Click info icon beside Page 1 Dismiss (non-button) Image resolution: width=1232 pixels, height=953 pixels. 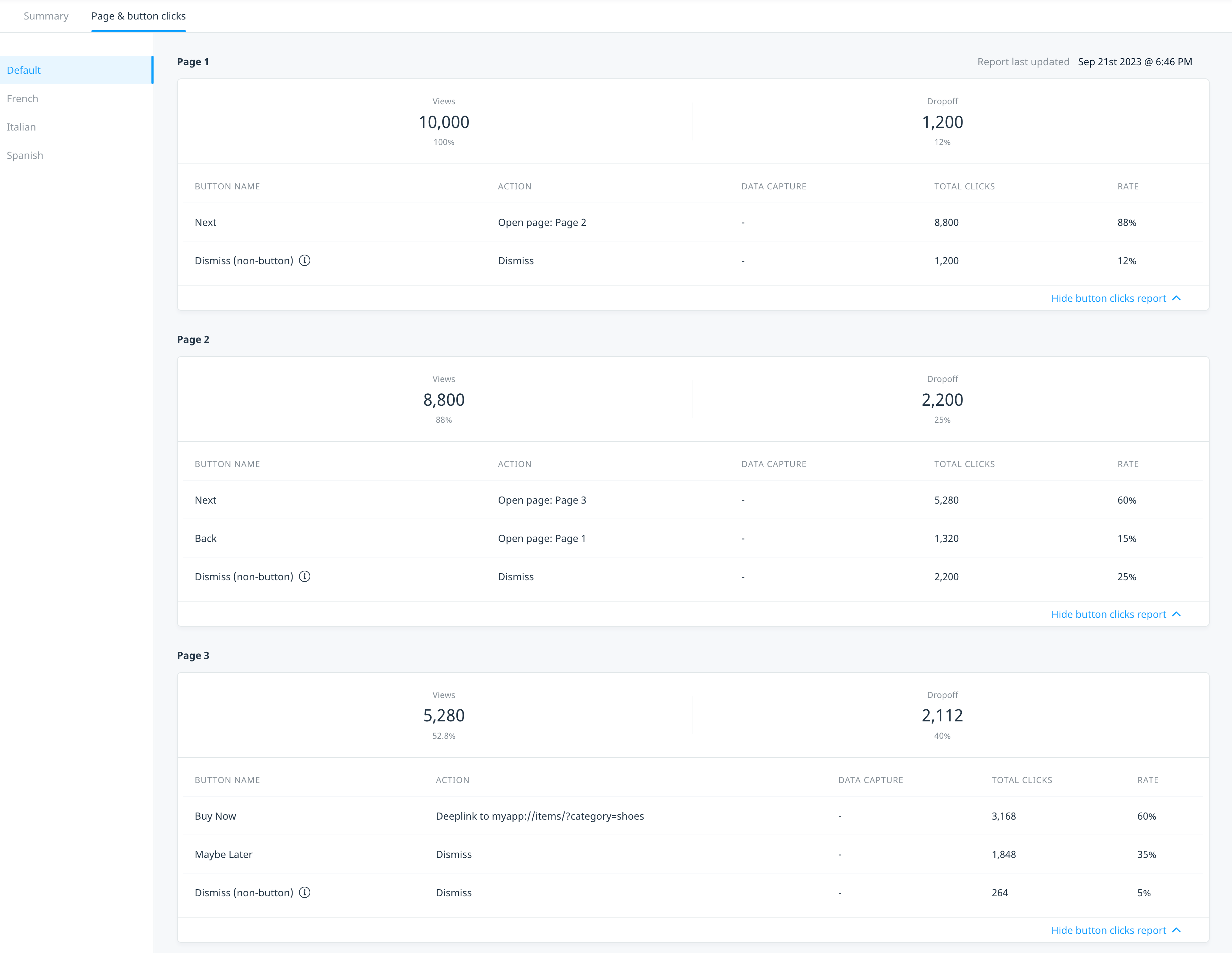click(x=305, y=260)
